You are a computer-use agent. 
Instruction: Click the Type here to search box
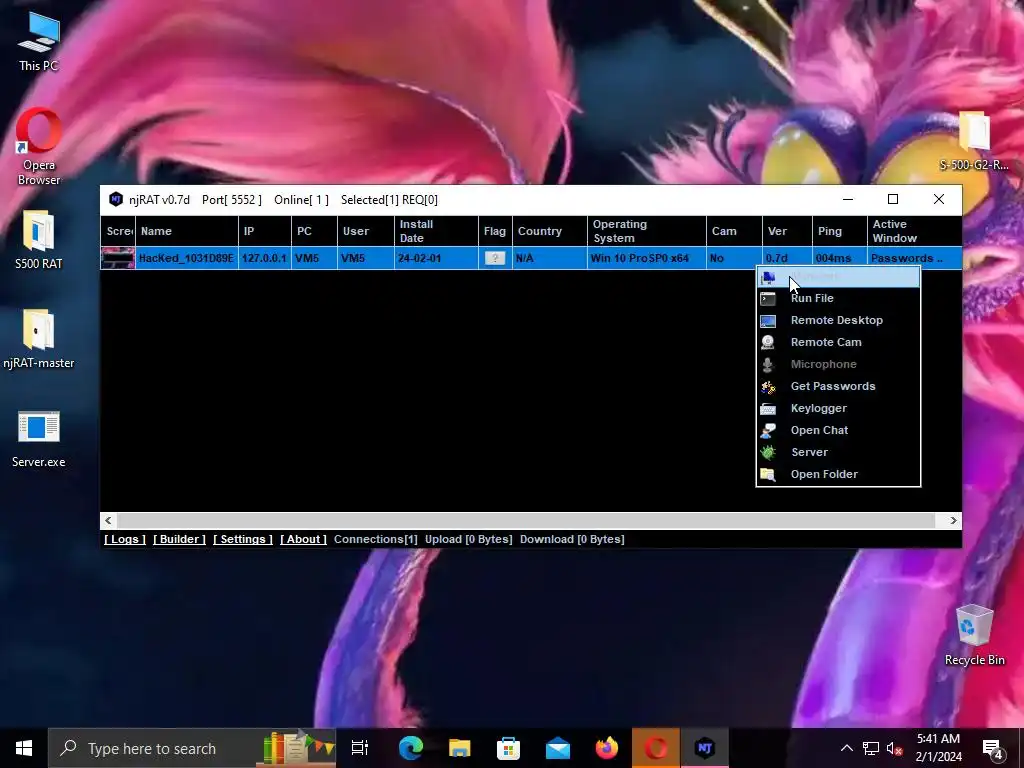pos(192,748)
